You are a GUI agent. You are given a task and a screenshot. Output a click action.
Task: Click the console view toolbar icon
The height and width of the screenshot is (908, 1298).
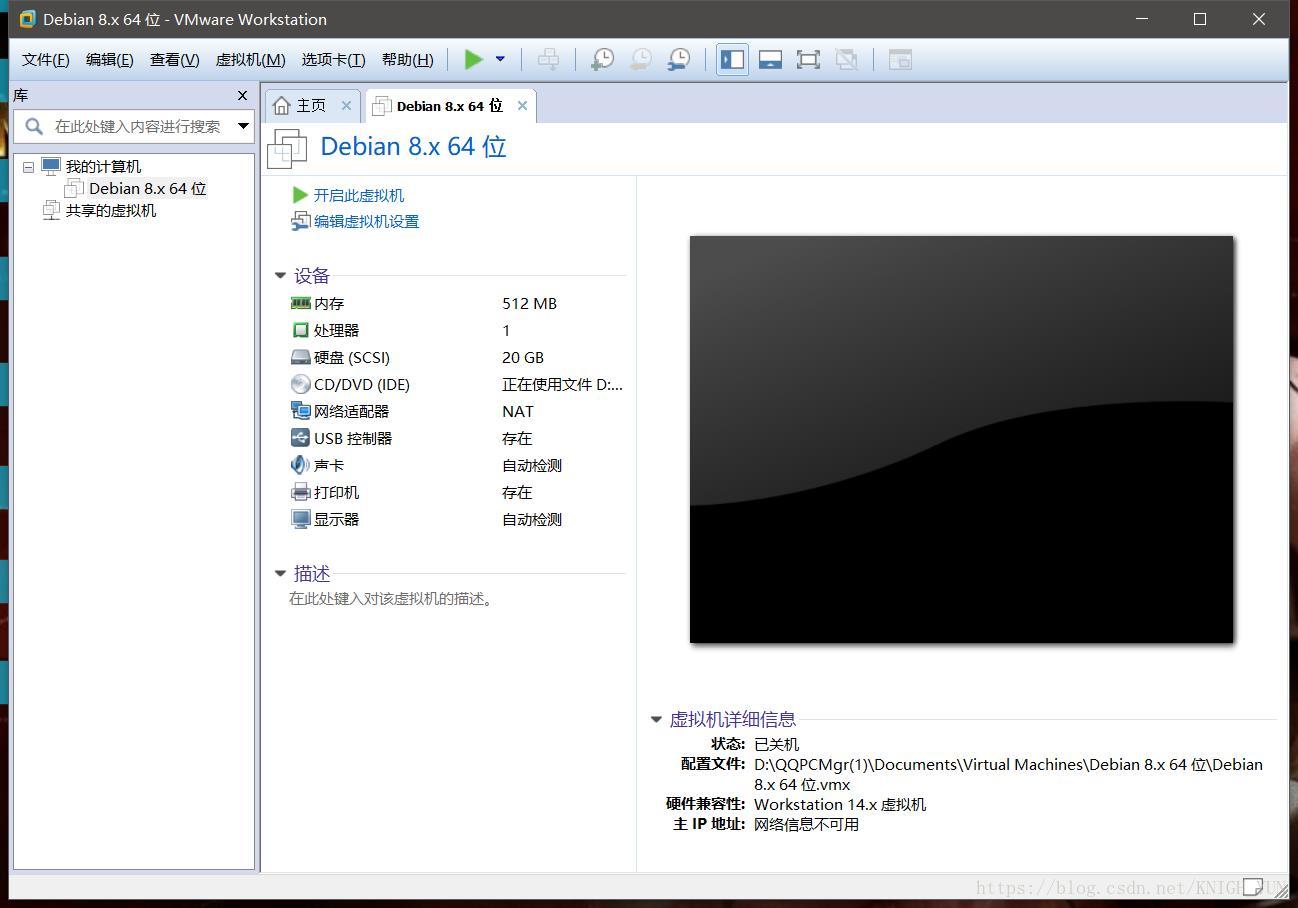tap(900, 60)
